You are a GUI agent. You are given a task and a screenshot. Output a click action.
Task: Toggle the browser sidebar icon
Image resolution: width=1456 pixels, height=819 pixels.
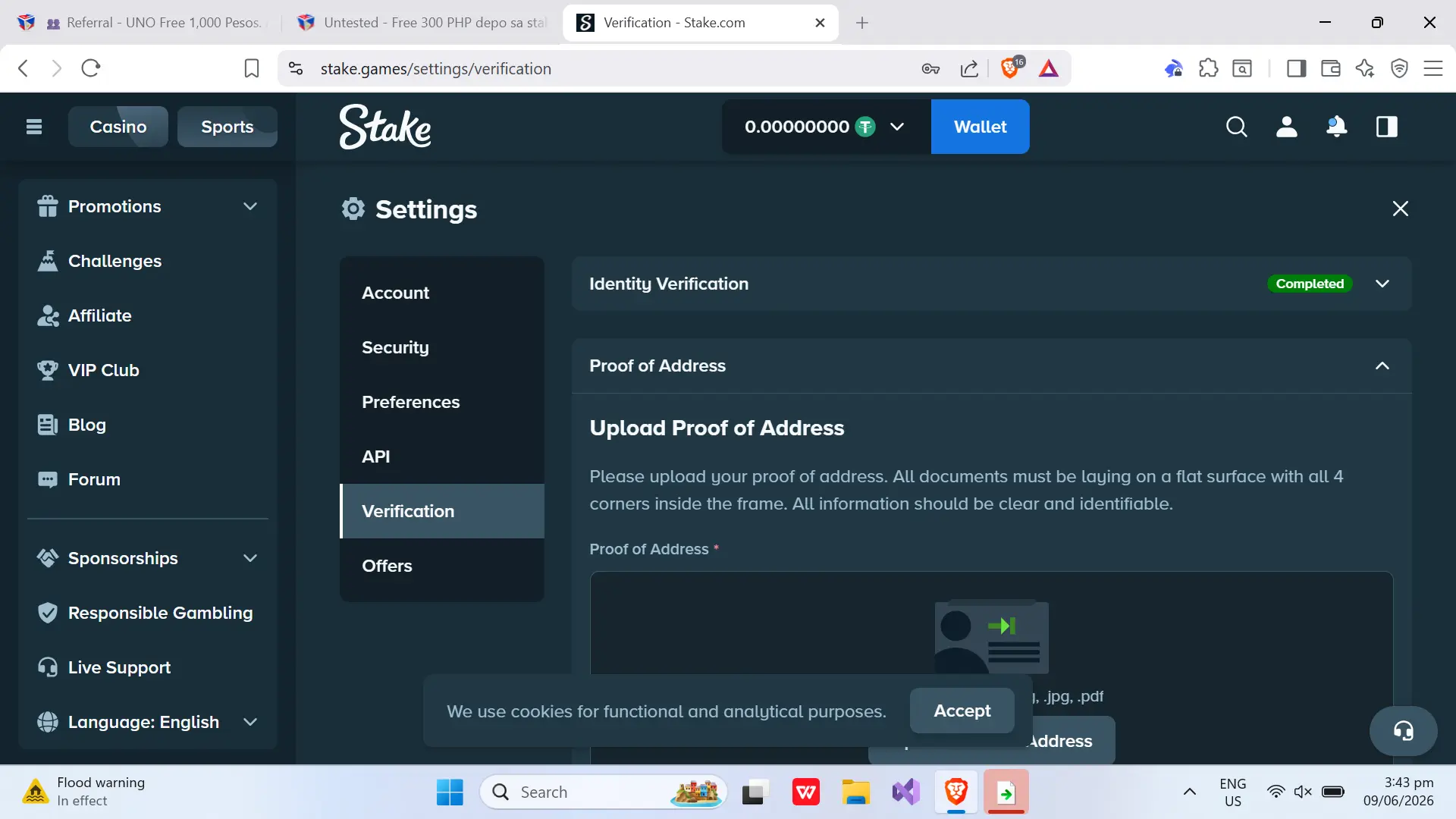click(x=1297, y=68)
